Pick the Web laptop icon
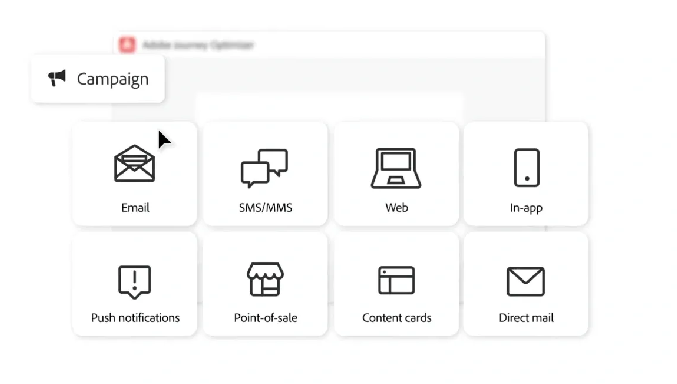The image size is (677, 384). (x=396, y=168)
